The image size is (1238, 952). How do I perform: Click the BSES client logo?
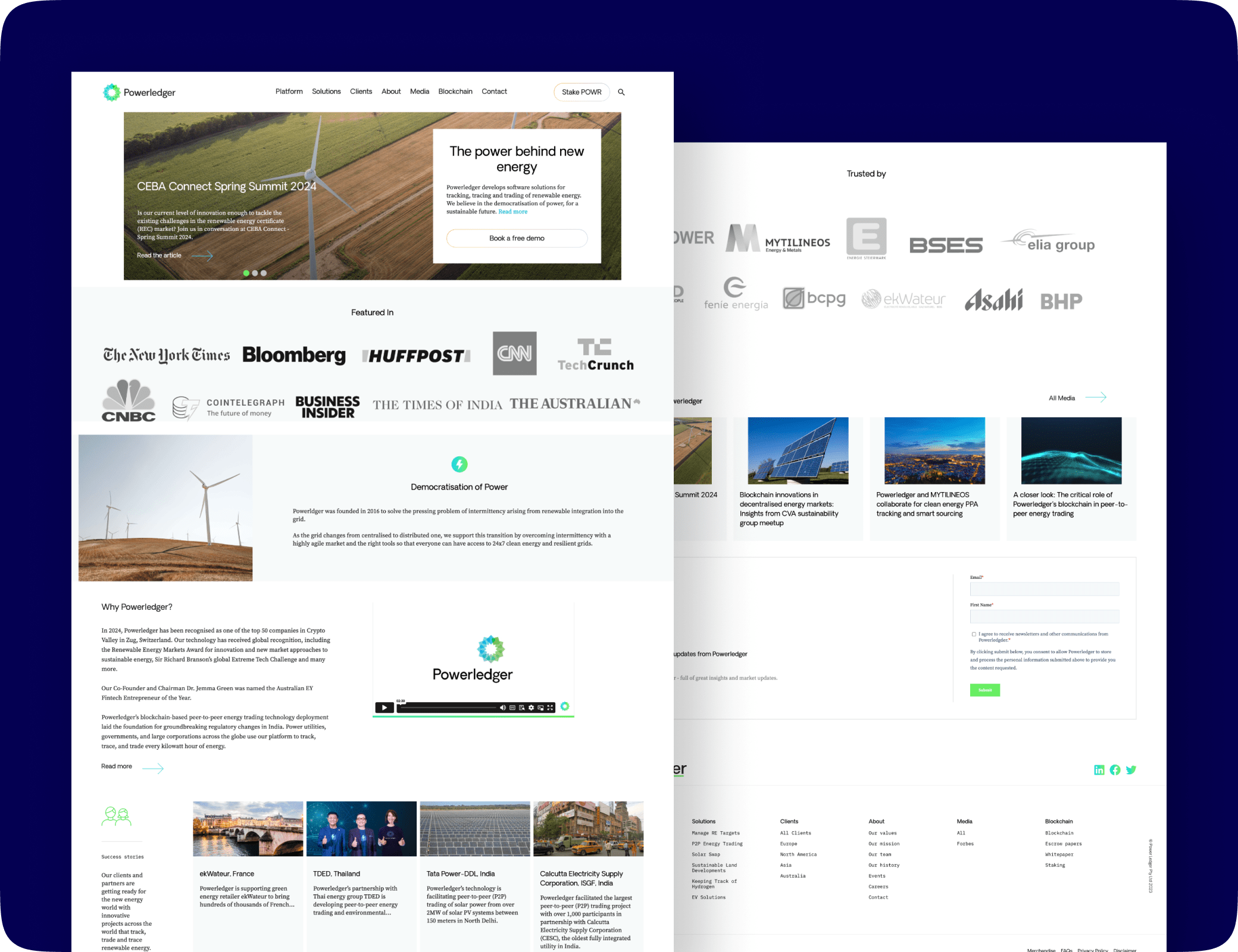pos(946,245)
